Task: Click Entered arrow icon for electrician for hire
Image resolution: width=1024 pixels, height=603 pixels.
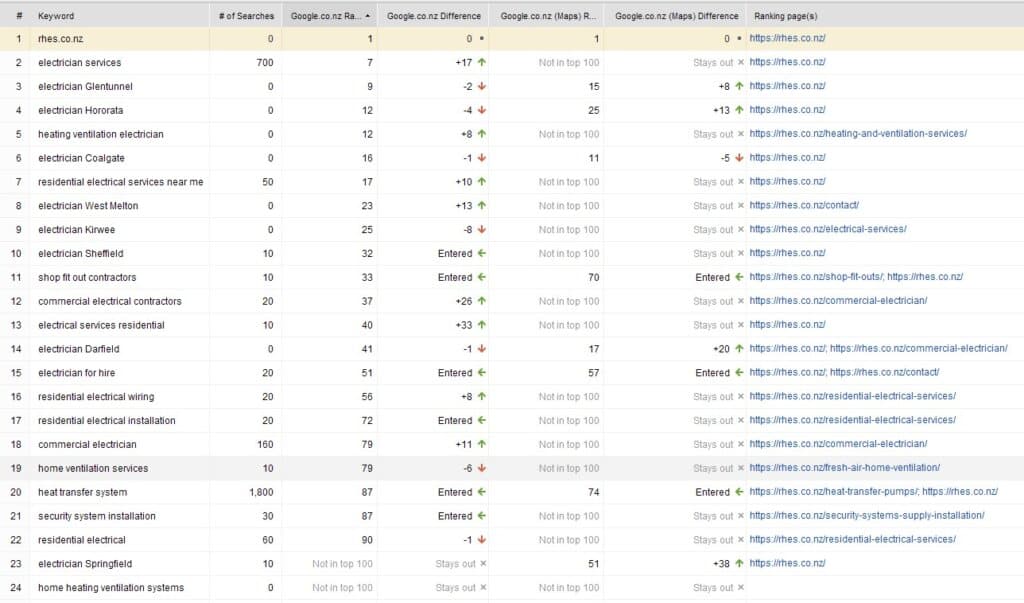Action: click(482, 372)
